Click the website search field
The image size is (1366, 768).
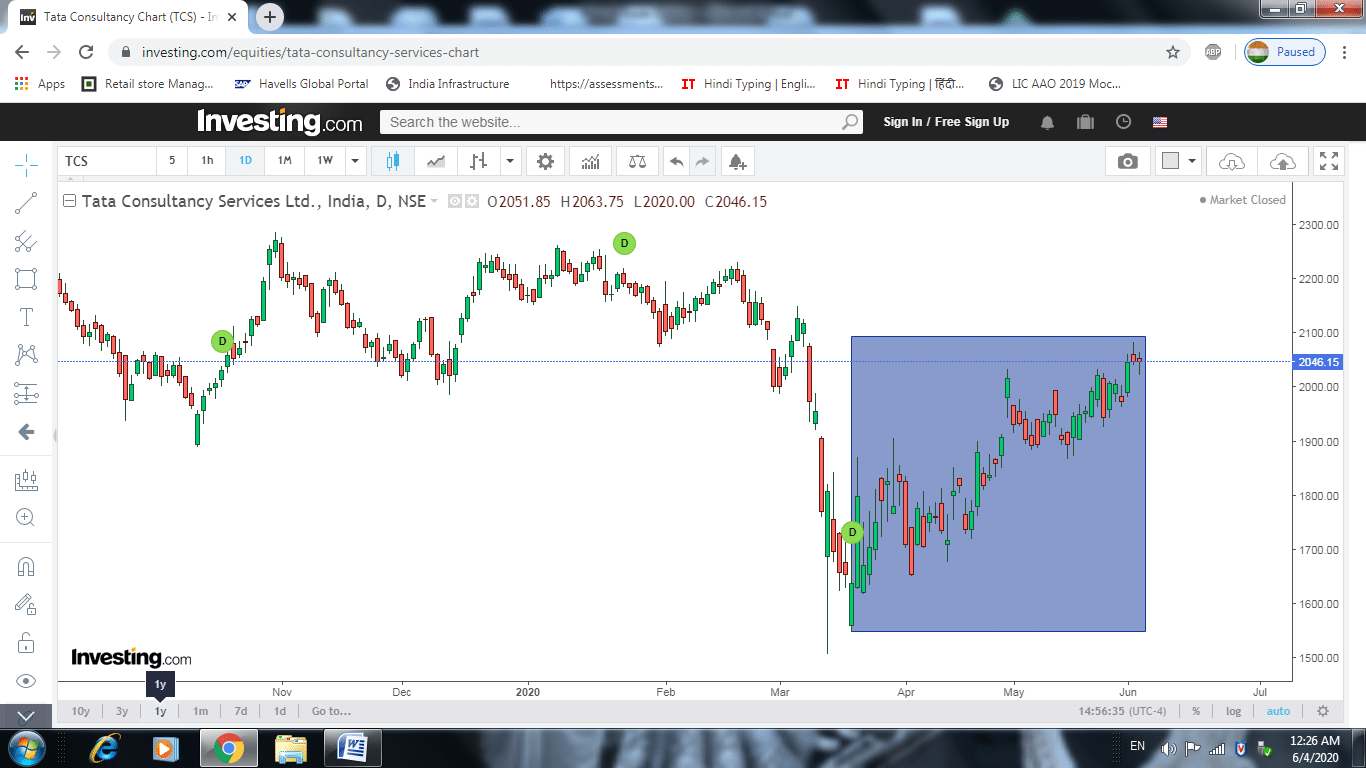(x=620, y=122)
